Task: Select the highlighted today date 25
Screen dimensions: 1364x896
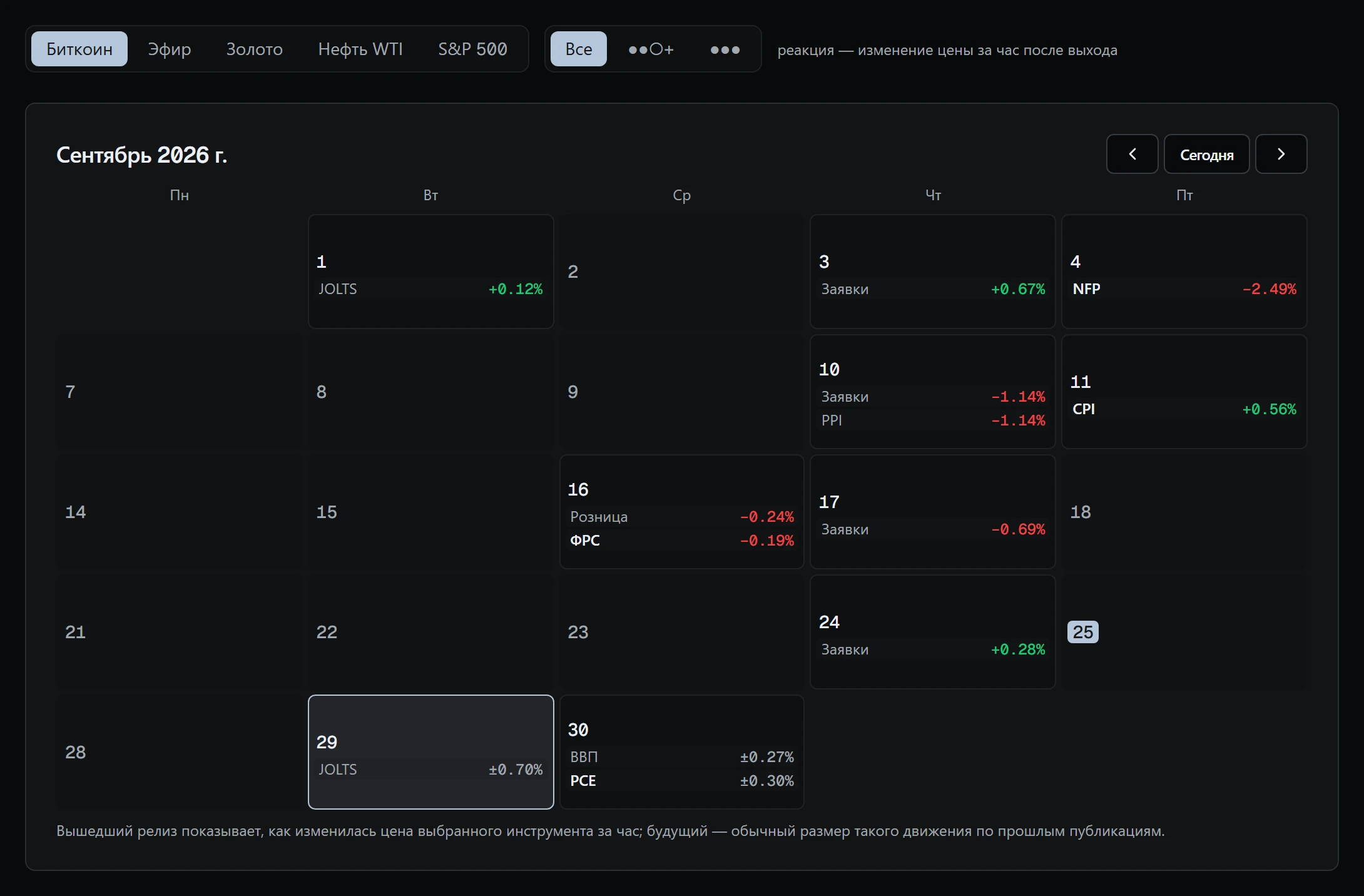Action: coord(1083,632)
